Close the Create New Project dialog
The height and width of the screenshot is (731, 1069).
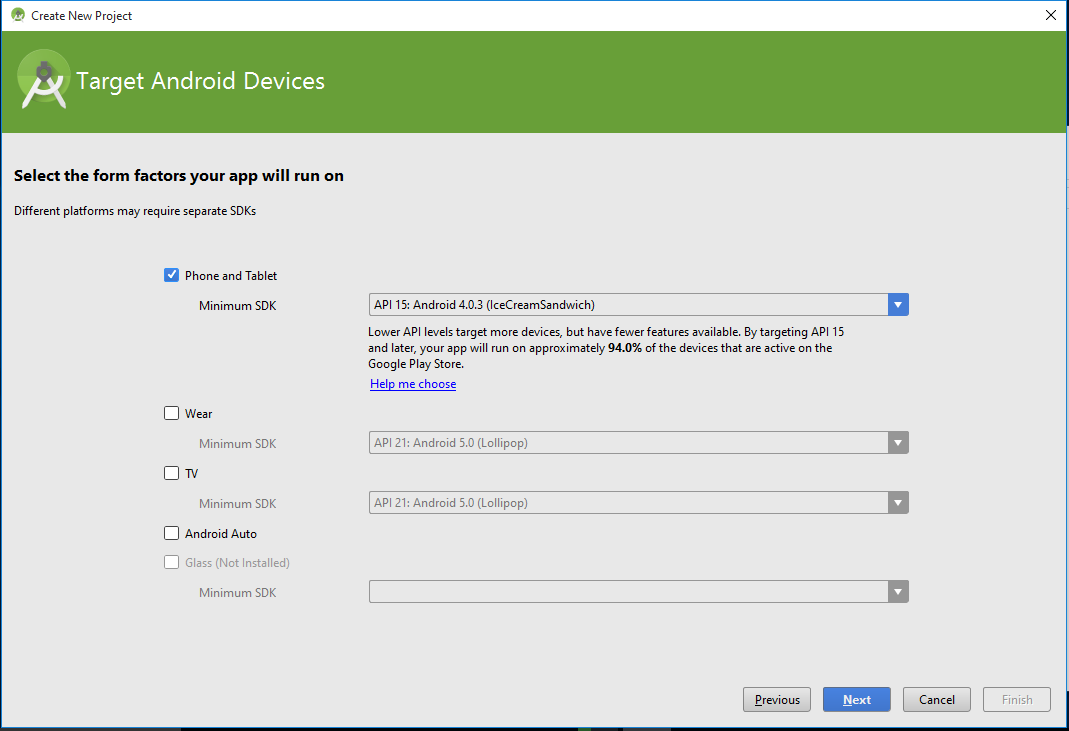coord(1050,15)
